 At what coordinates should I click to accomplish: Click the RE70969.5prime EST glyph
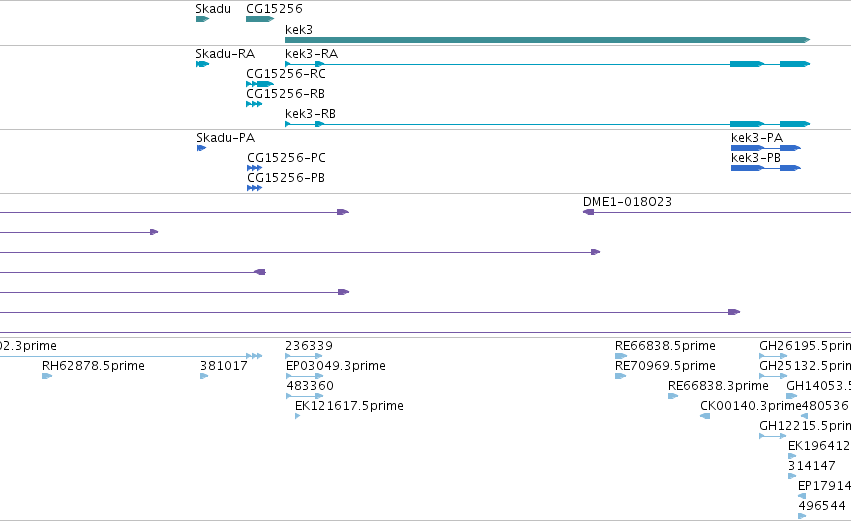[x=620, y=376]
